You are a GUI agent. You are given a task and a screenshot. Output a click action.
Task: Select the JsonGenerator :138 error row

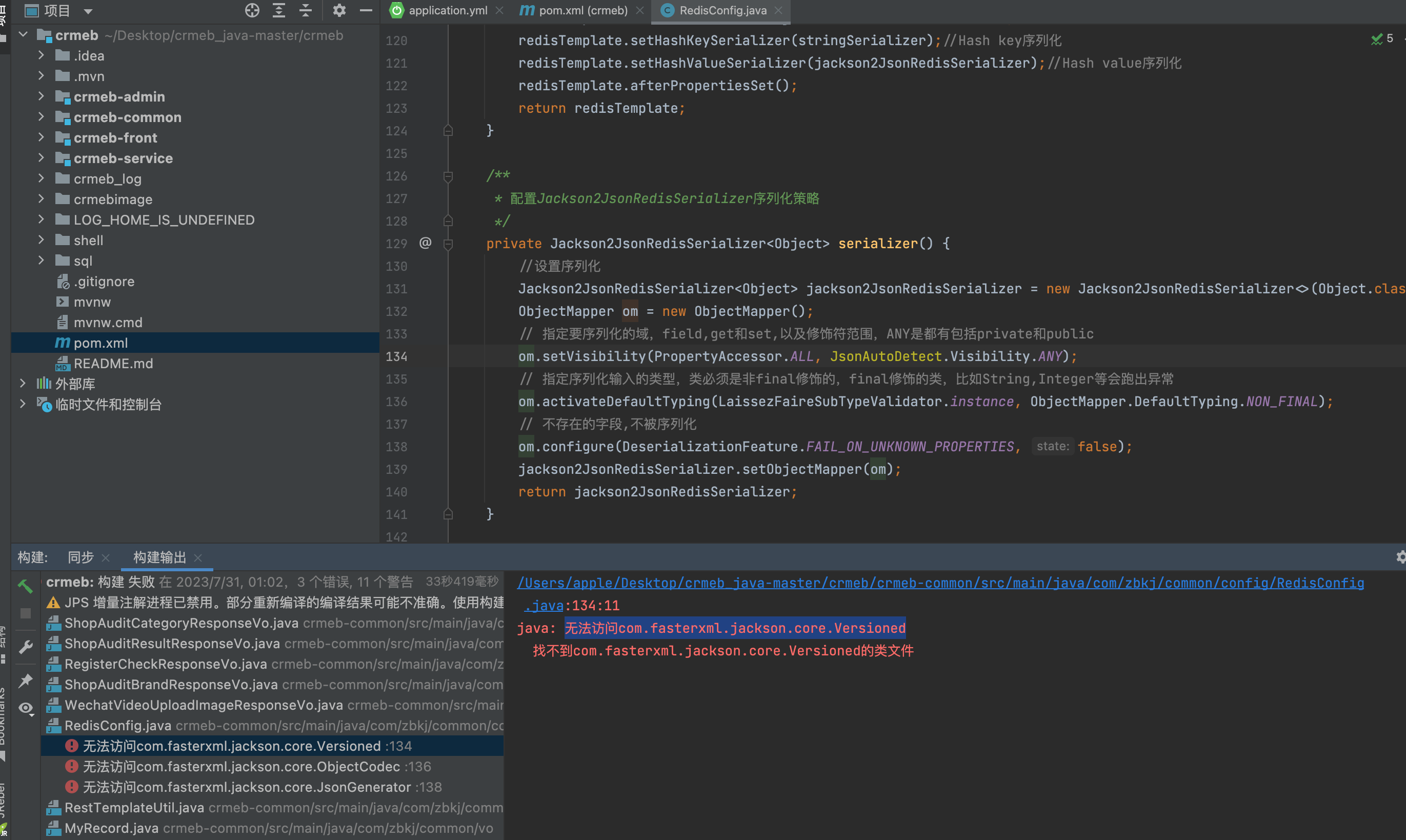(x=272, y=787)
